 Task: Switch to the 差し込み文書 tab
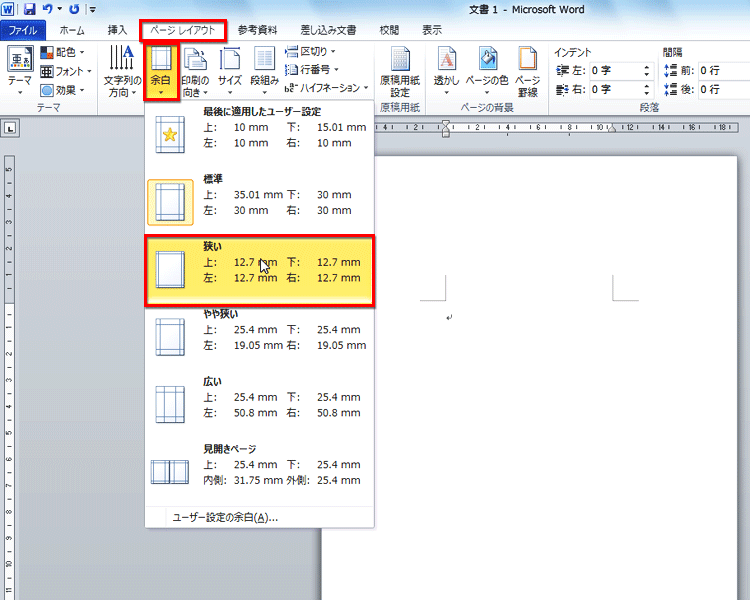coord(328,30)
